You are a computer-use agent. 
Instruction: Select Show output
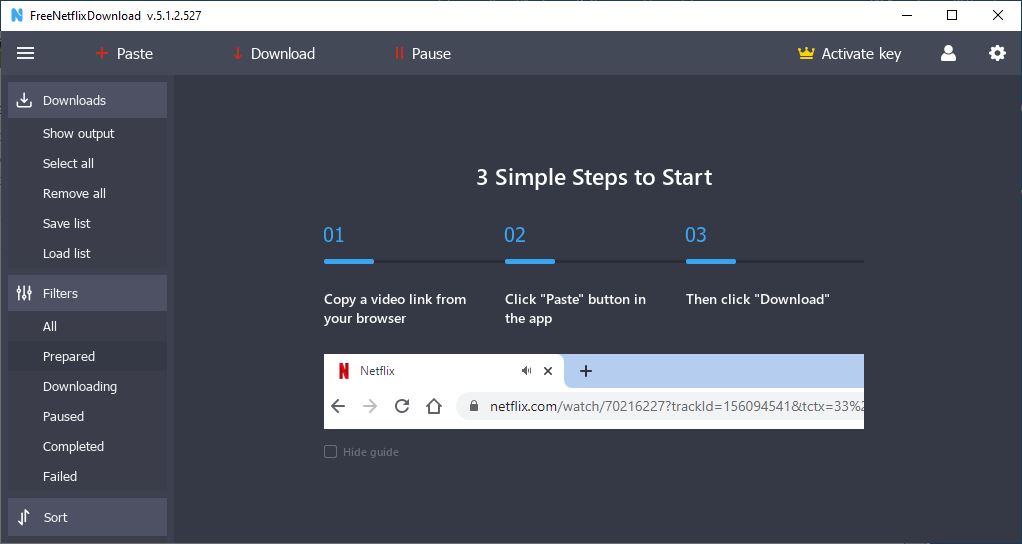click(78, 134)
